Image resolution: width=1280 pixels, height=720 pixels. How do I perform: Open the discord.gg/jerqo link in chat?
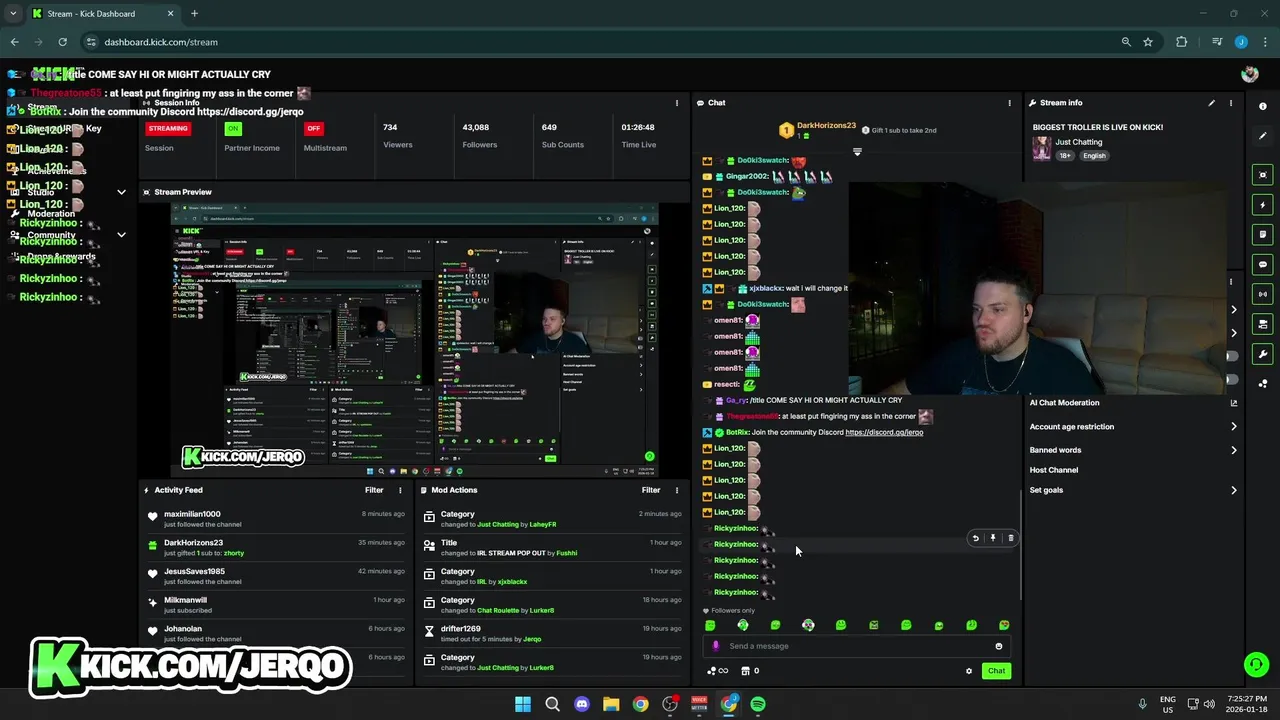click(884, 432)
